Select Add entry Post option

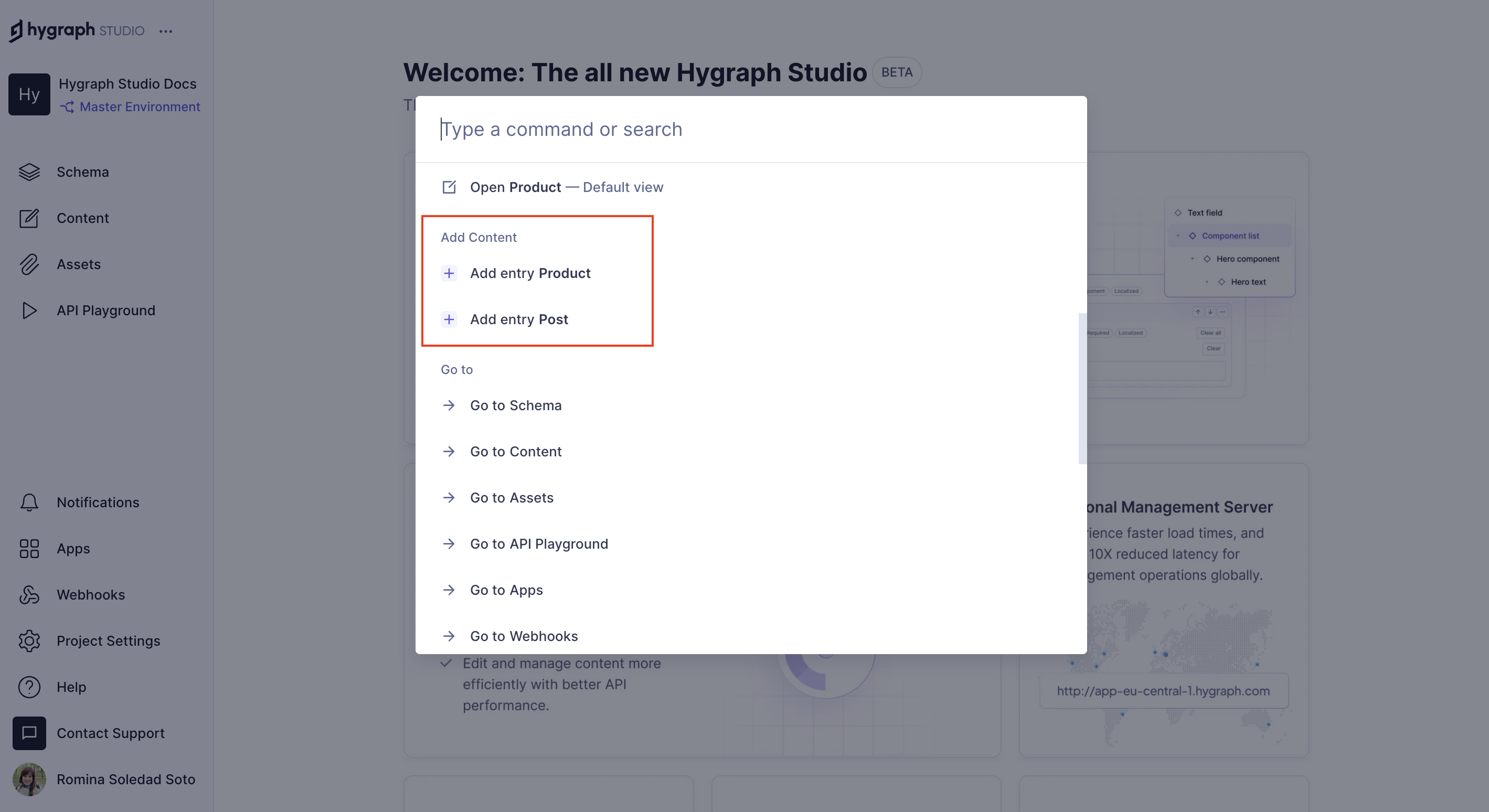(x=519, y=318)
